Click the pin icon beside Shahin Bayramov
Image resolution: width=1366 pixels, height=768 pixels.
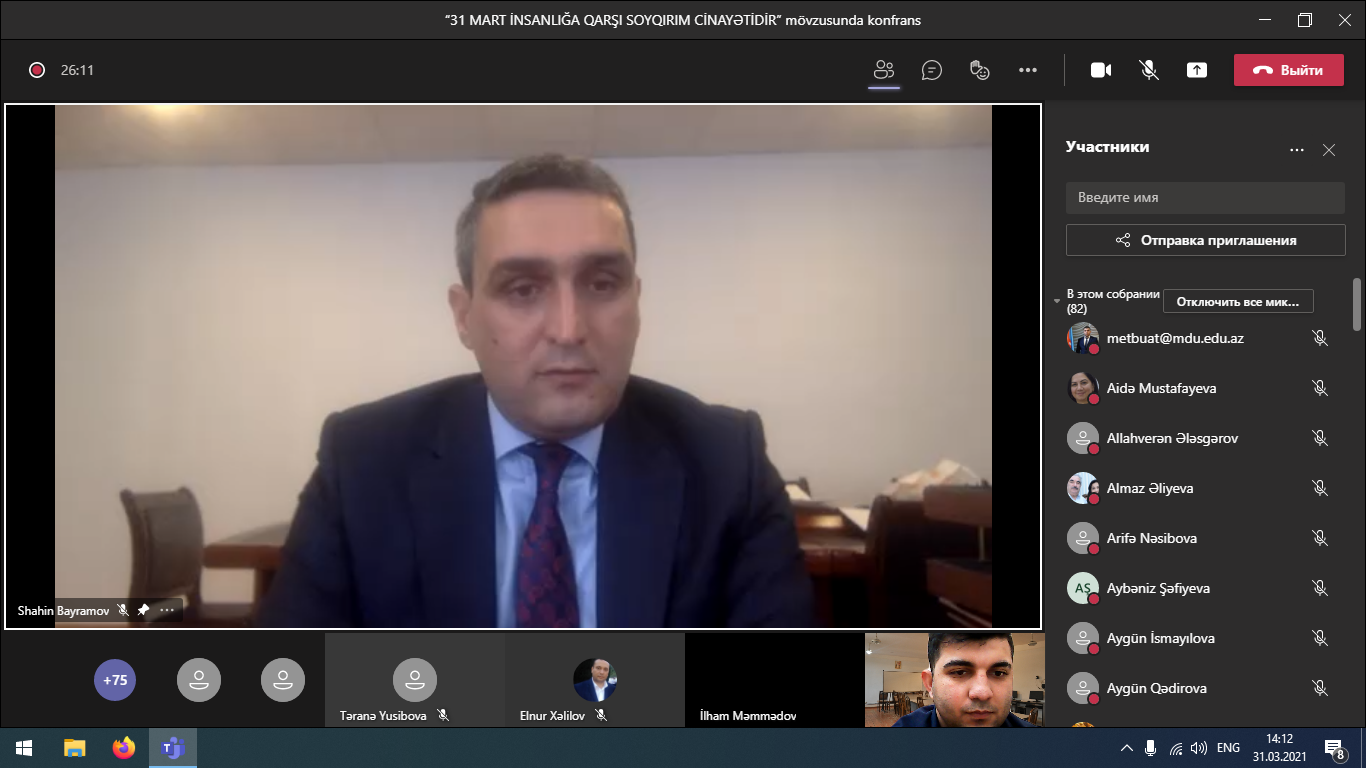click(x=144, y=610)
